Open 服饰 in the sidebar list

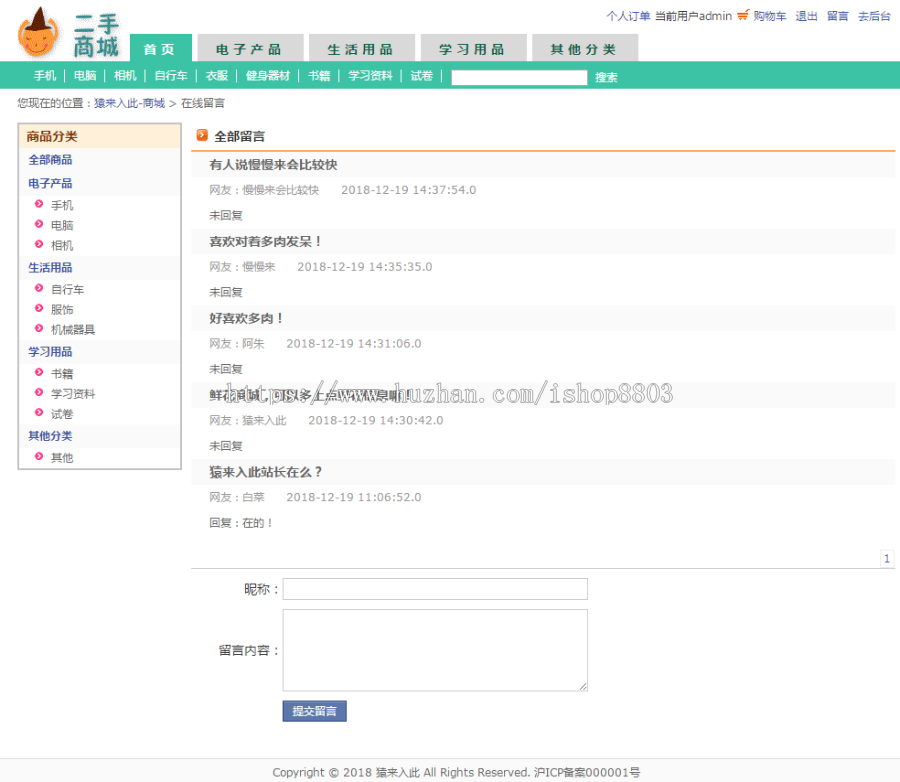tap(62, 309)
